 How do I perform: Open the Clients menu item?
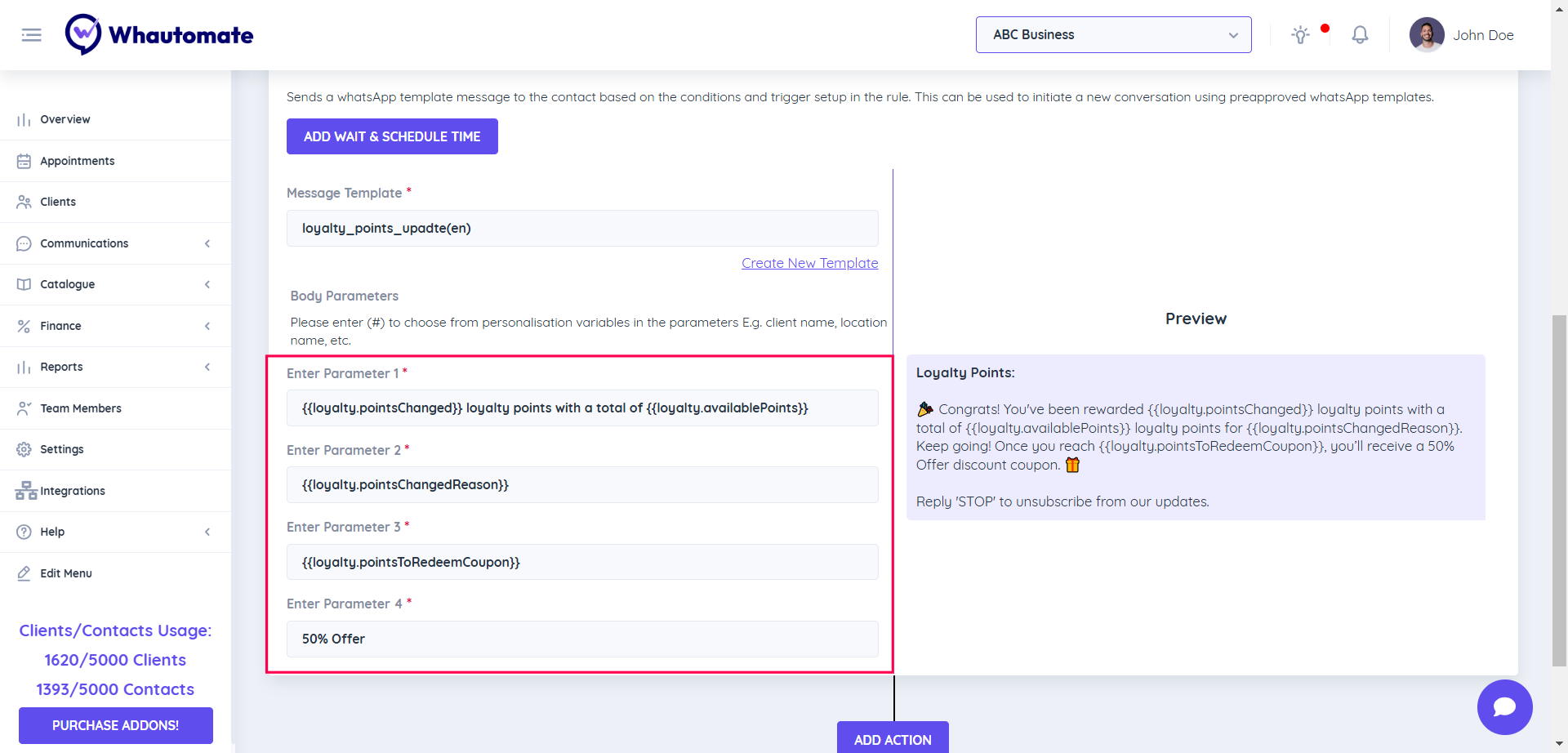coord(57,202)
